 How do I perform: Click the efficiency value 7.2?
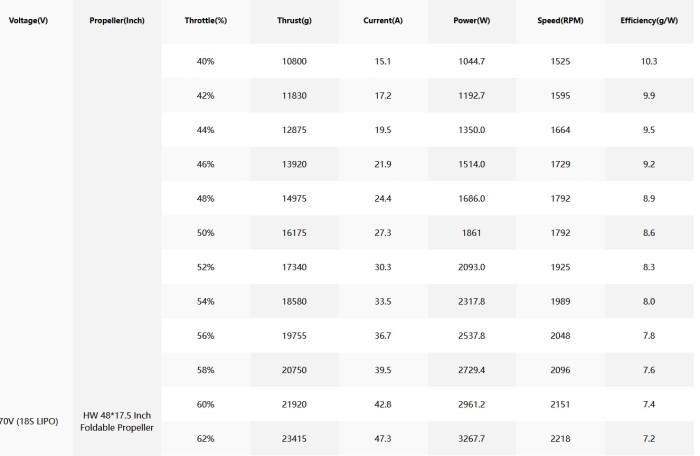point(649,439)
